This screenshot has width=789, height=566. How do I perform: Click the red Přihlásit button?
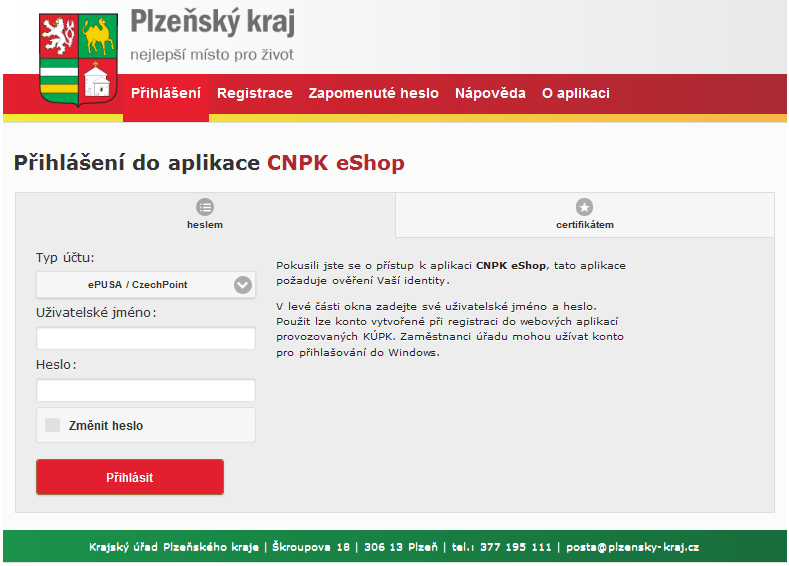pos(130,477)
